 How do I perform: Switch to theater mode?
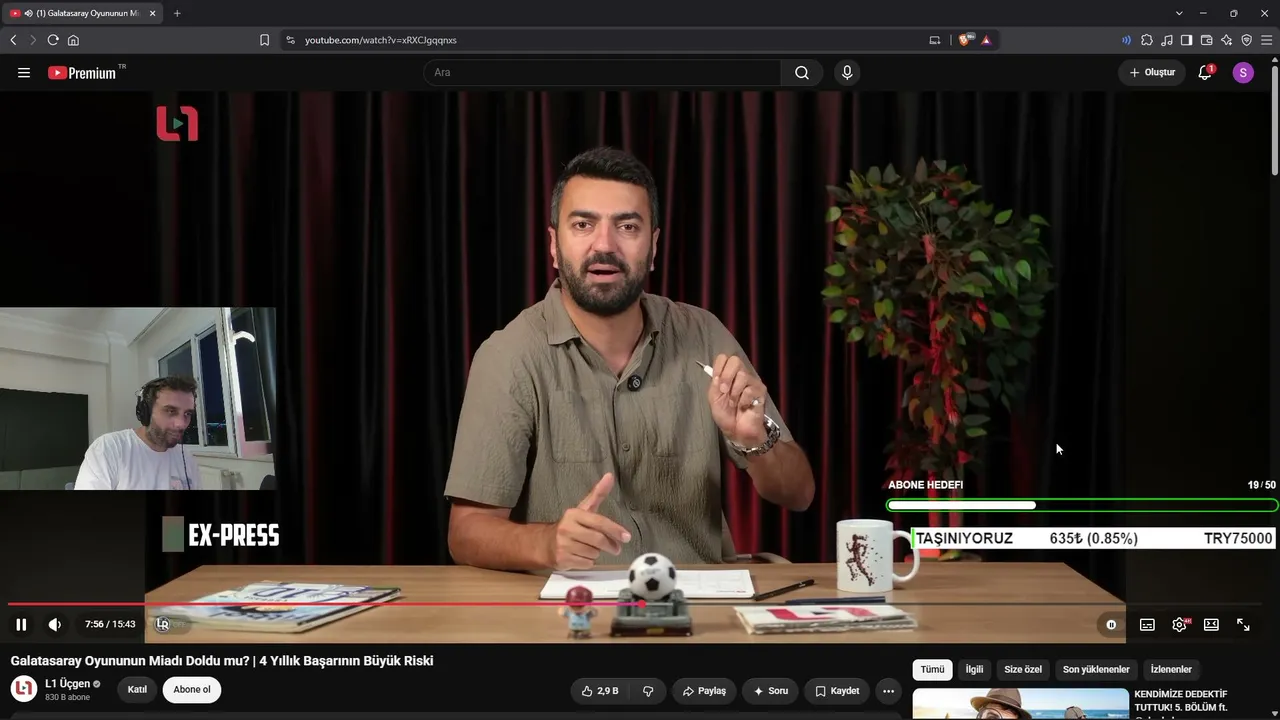click(x=1211, y=624)
